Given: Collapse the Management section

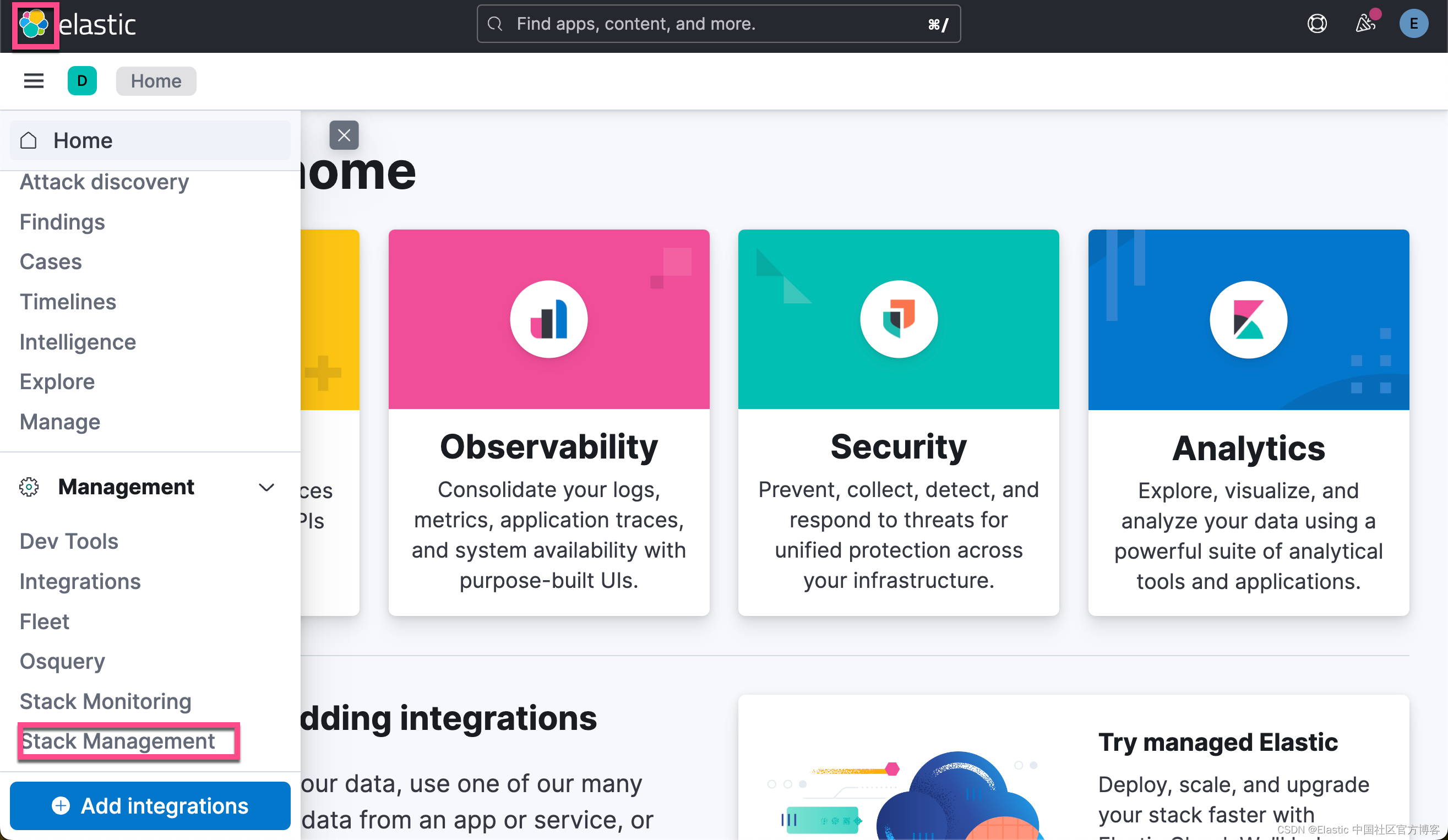Looking at the screenshot, I should point(266,487).
